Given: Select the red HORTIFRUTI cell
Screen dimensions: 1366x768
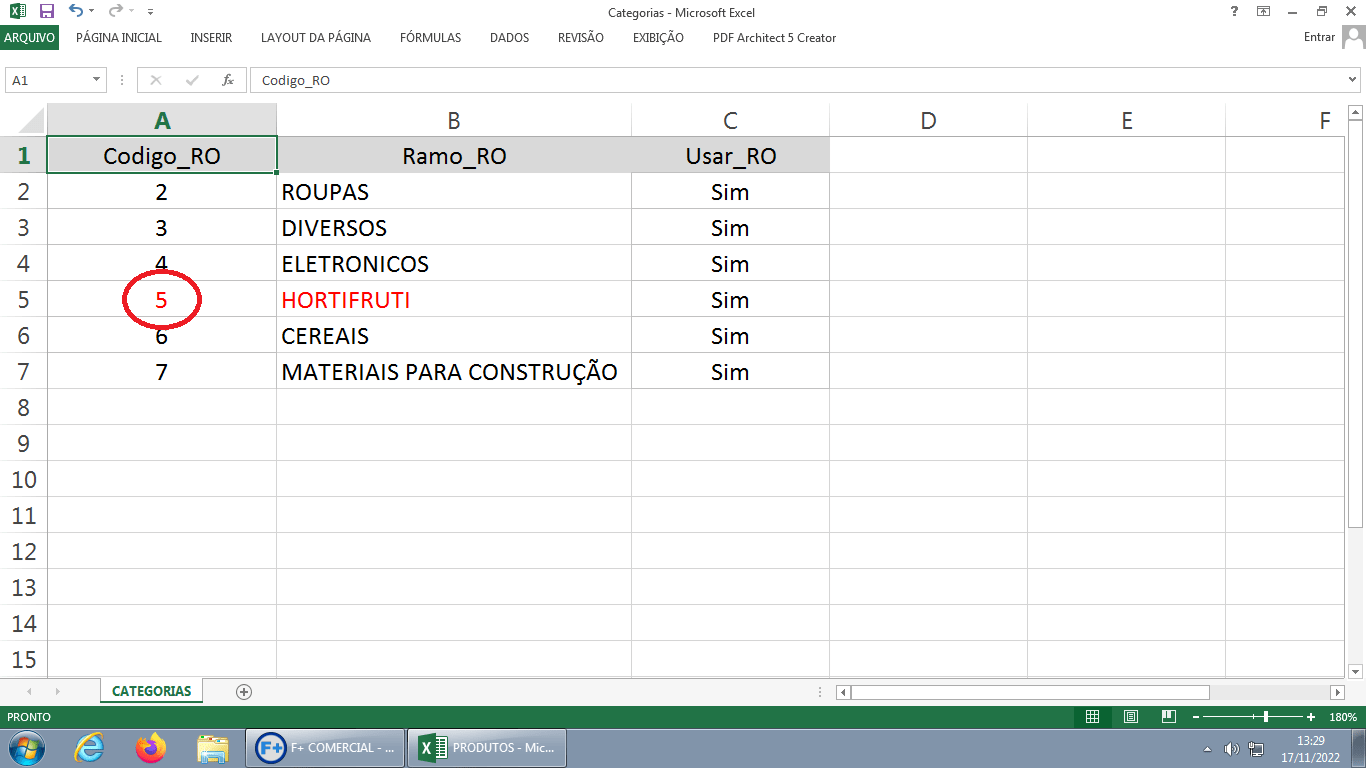Looking at the screenshot, I should pyautogui.click(x=454, y=299).
